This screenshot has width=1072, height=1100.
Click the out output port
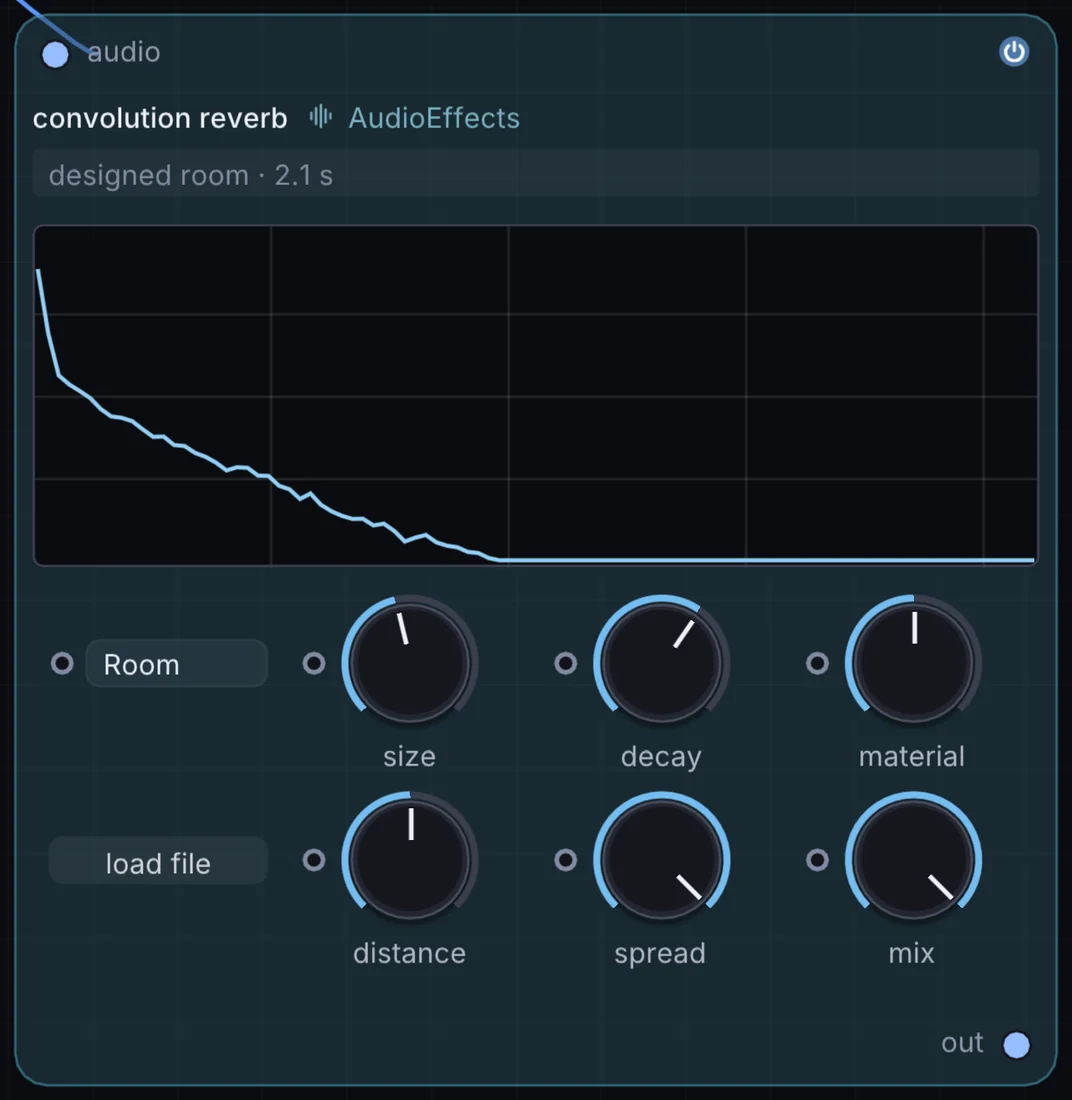pos(1016,1045)
